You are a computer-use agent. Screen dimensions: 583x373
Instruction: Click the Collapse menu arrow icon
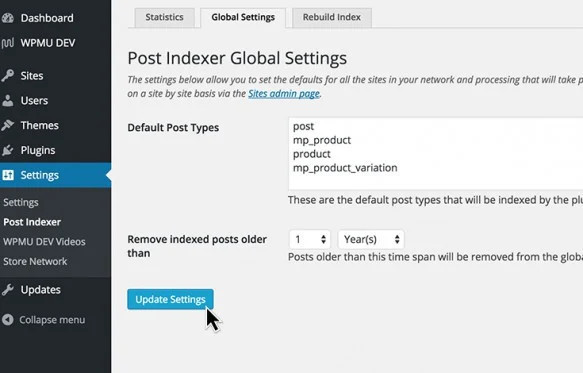7,319
